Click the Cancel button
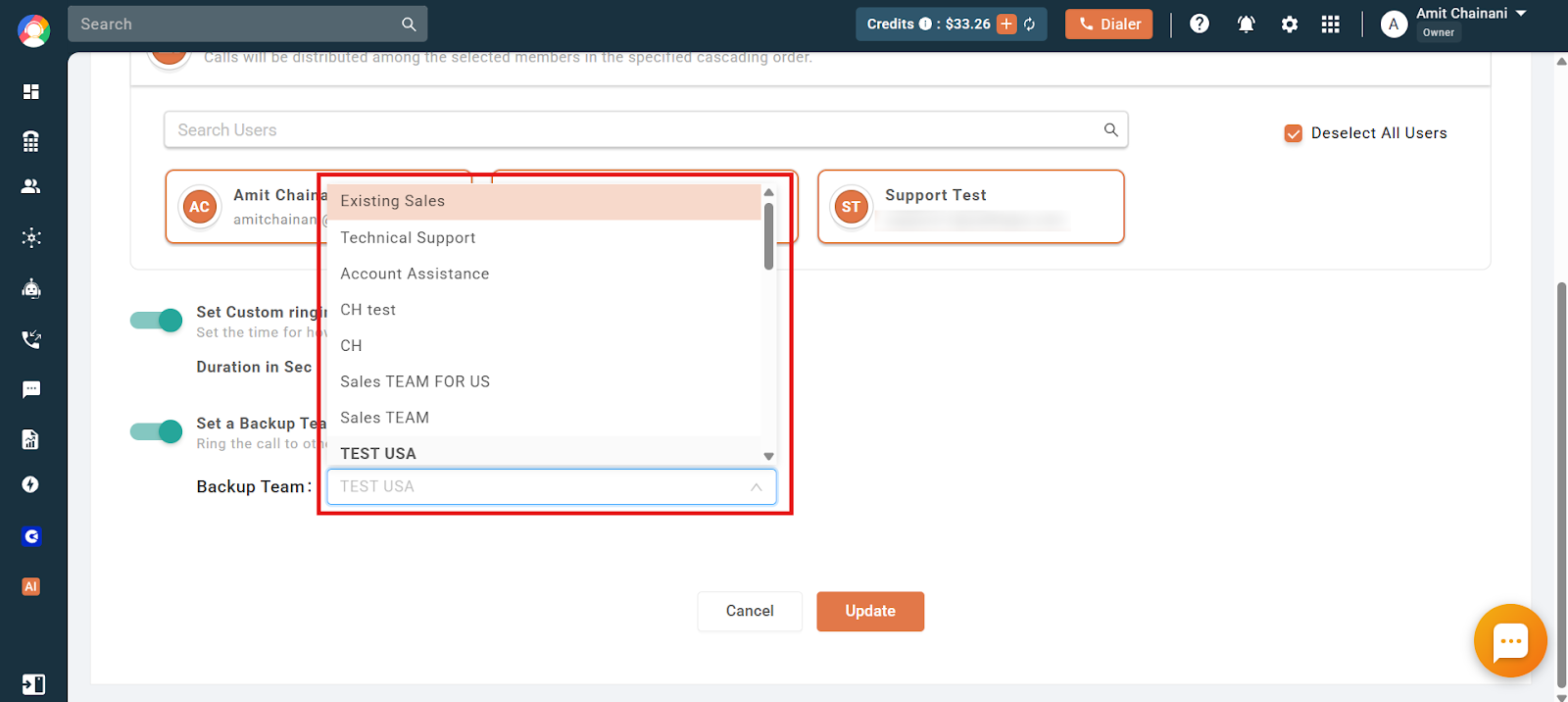The width and height of the screenshot is (1568, 702). [750, 611]
